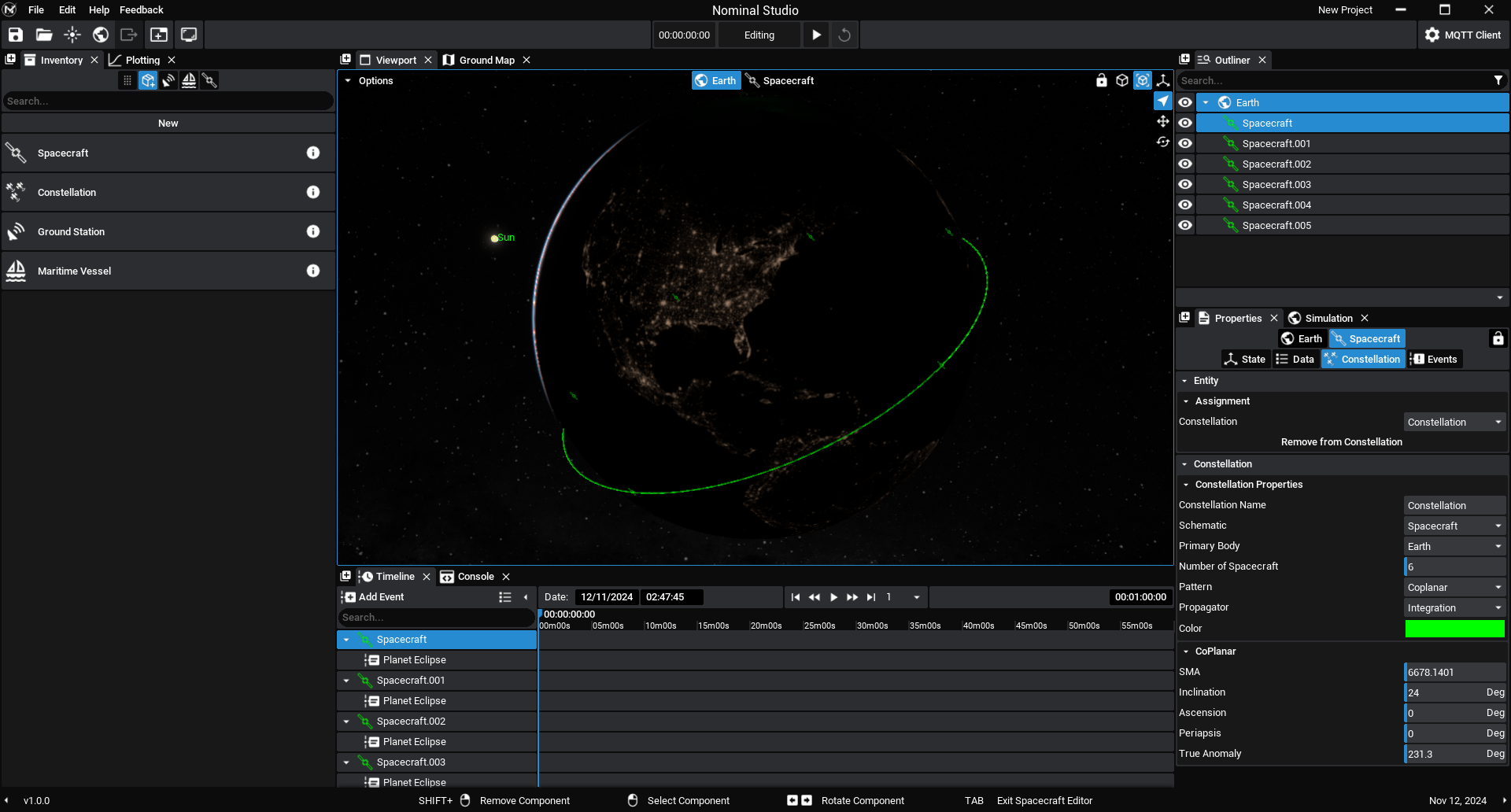Click the Add Event button

tap(373, 597)
